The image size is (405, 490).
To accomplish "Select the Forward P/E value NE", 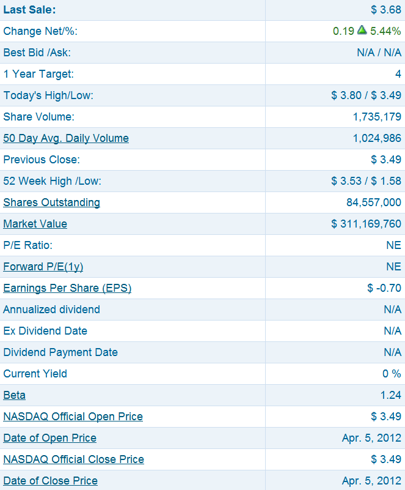I will tap(394, 267).
